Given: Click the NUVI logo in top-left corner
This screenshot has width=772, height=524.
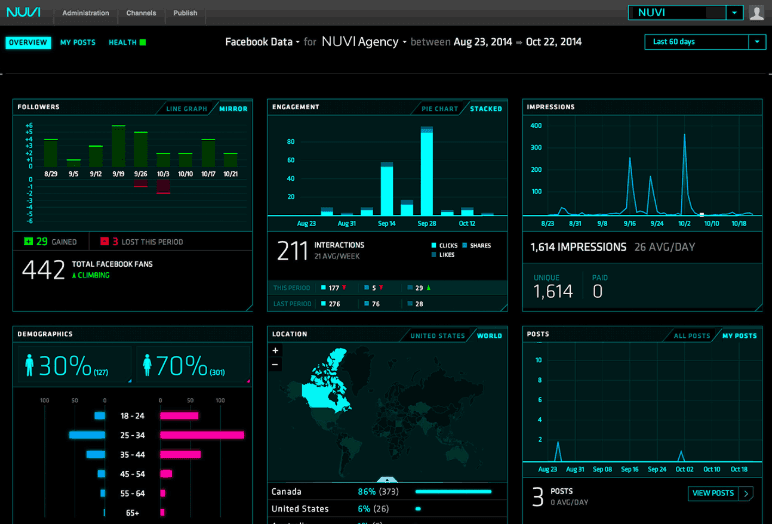Looking at the screenshot, I should (x=24, y=13).
